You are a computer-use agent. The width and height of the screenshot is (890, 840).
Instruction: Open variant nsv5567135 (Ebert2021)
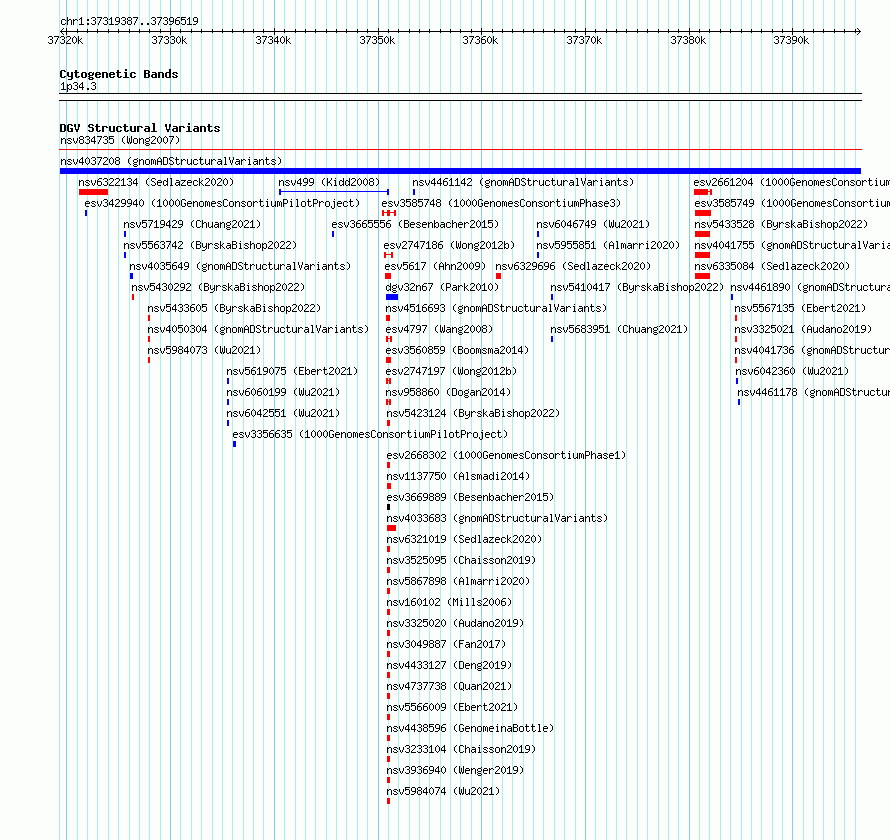tap(800, 308)
